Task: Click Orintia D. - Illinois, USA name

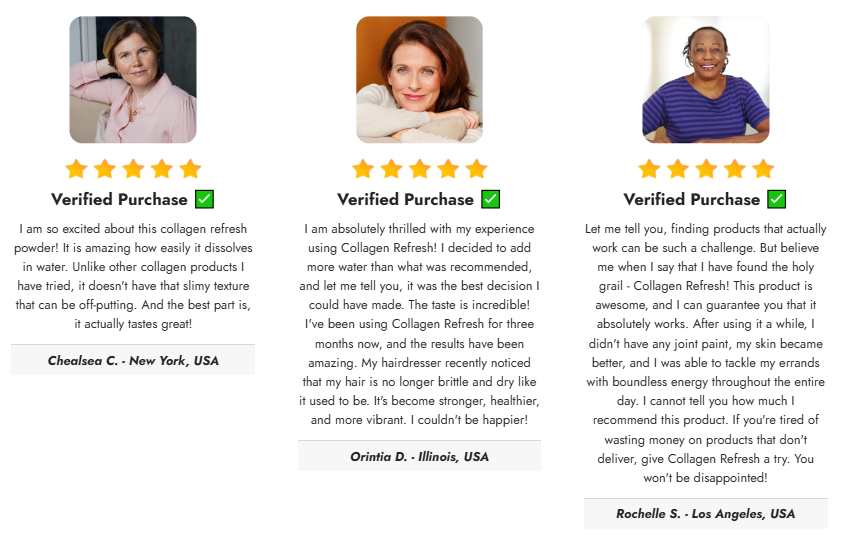Action: pos(419,456)
